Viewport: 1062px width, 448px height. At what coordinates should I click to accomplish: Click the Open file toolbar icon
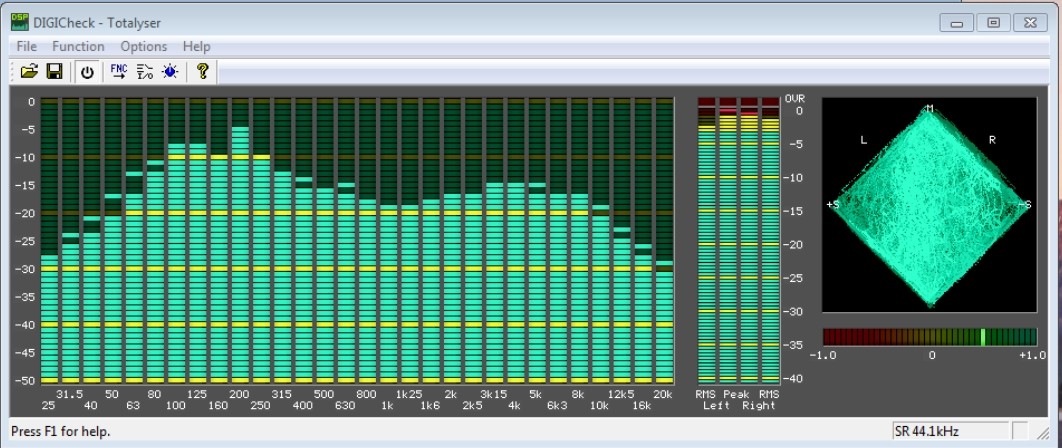29,71
